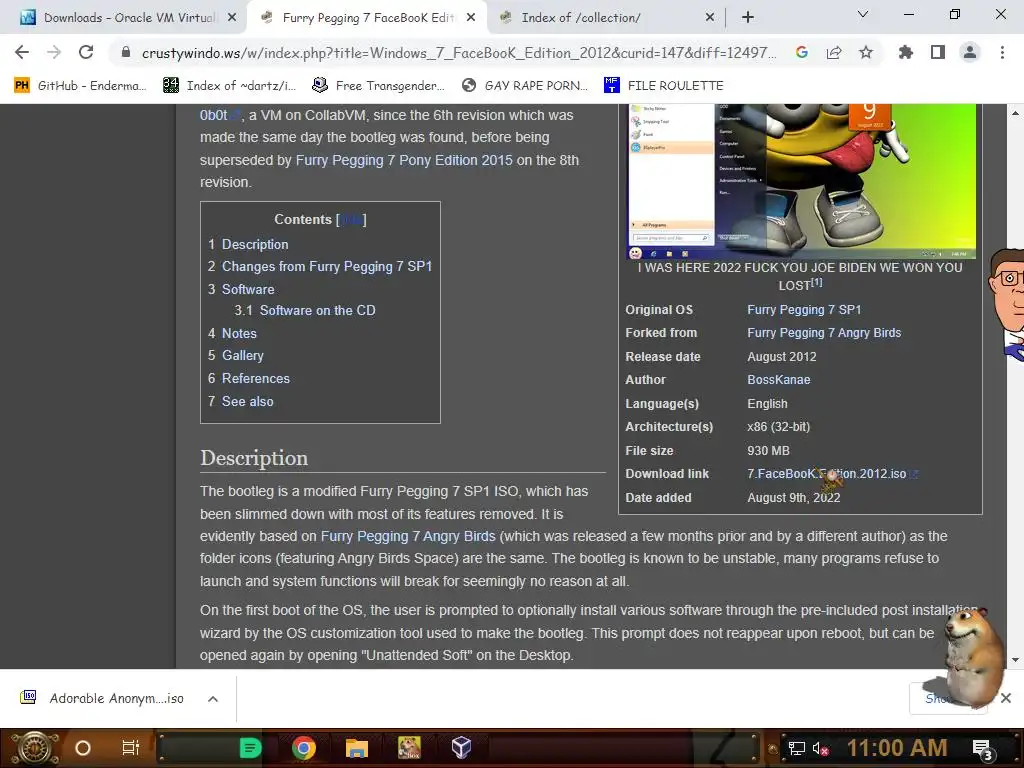The width and height of the screenshot is (1024, 768).
Task: Open File Explorer from the taskbar
Action: [x=357, y=748]
